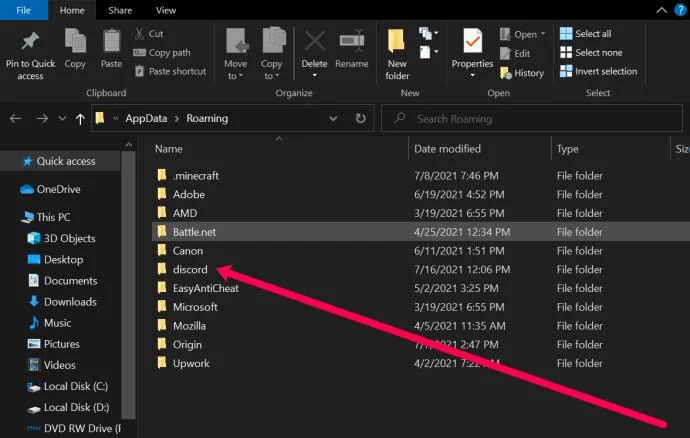Click Roaming in the address bar
The width and height of the screenshot is (690, 438).
tap(207, 118)
